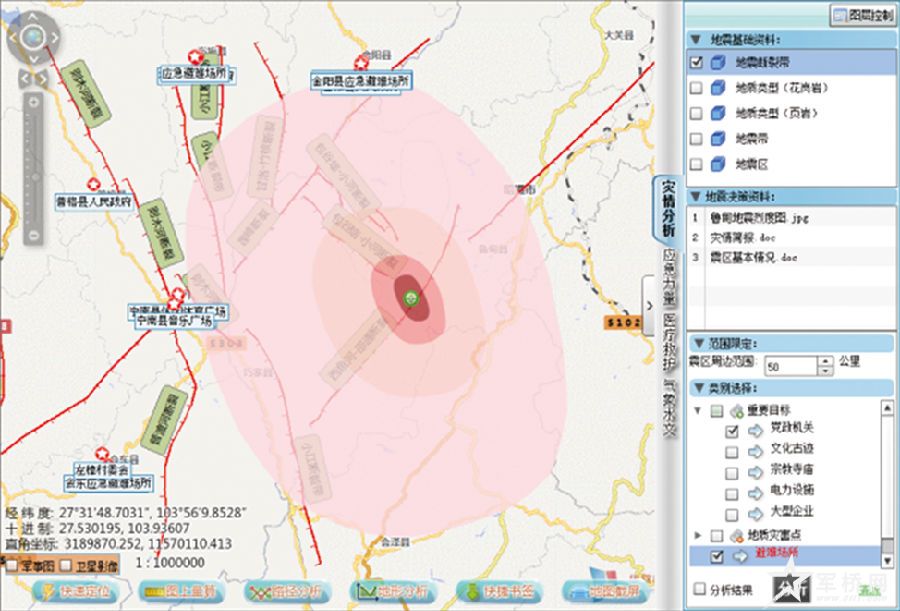The height and width of the screenshot is (611, 900).
Task: Switch to the 医疗救护 vertical tab
Action: 669,344
